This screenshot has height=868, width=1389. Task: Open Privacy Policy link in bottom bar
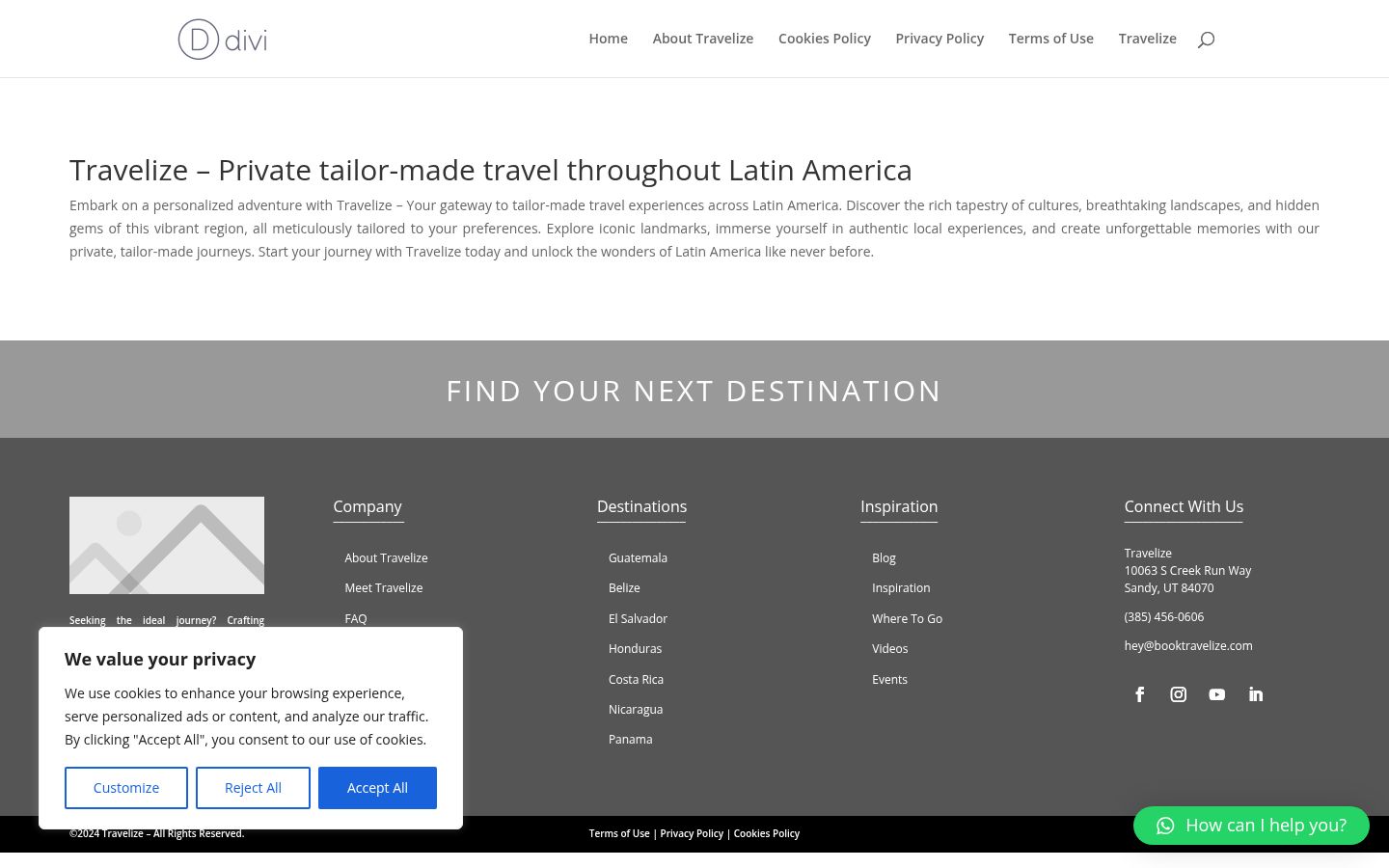tap(692, 833)
